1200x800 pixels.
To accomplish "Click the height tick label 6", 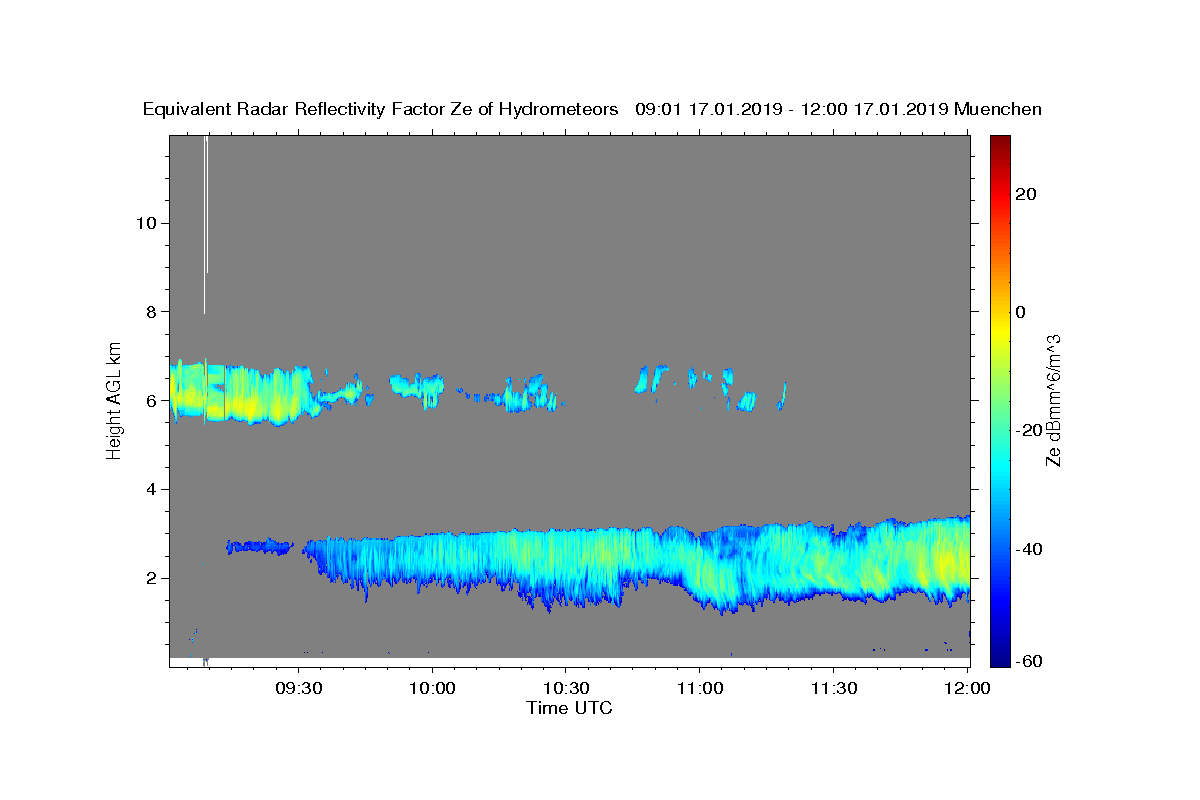I will 153,401.
